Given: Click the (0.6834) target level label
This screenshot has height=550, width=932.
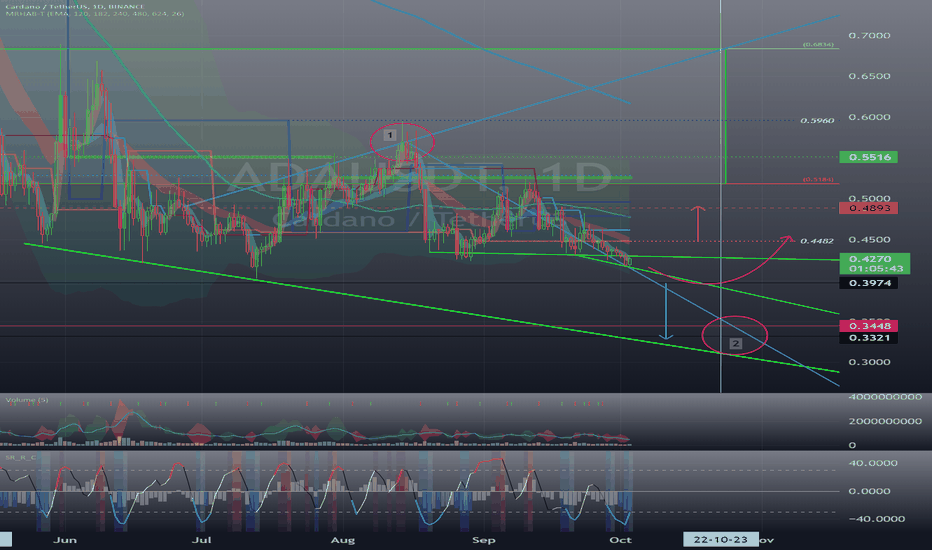Looking at the screenshot, I should tap(818, 45).
